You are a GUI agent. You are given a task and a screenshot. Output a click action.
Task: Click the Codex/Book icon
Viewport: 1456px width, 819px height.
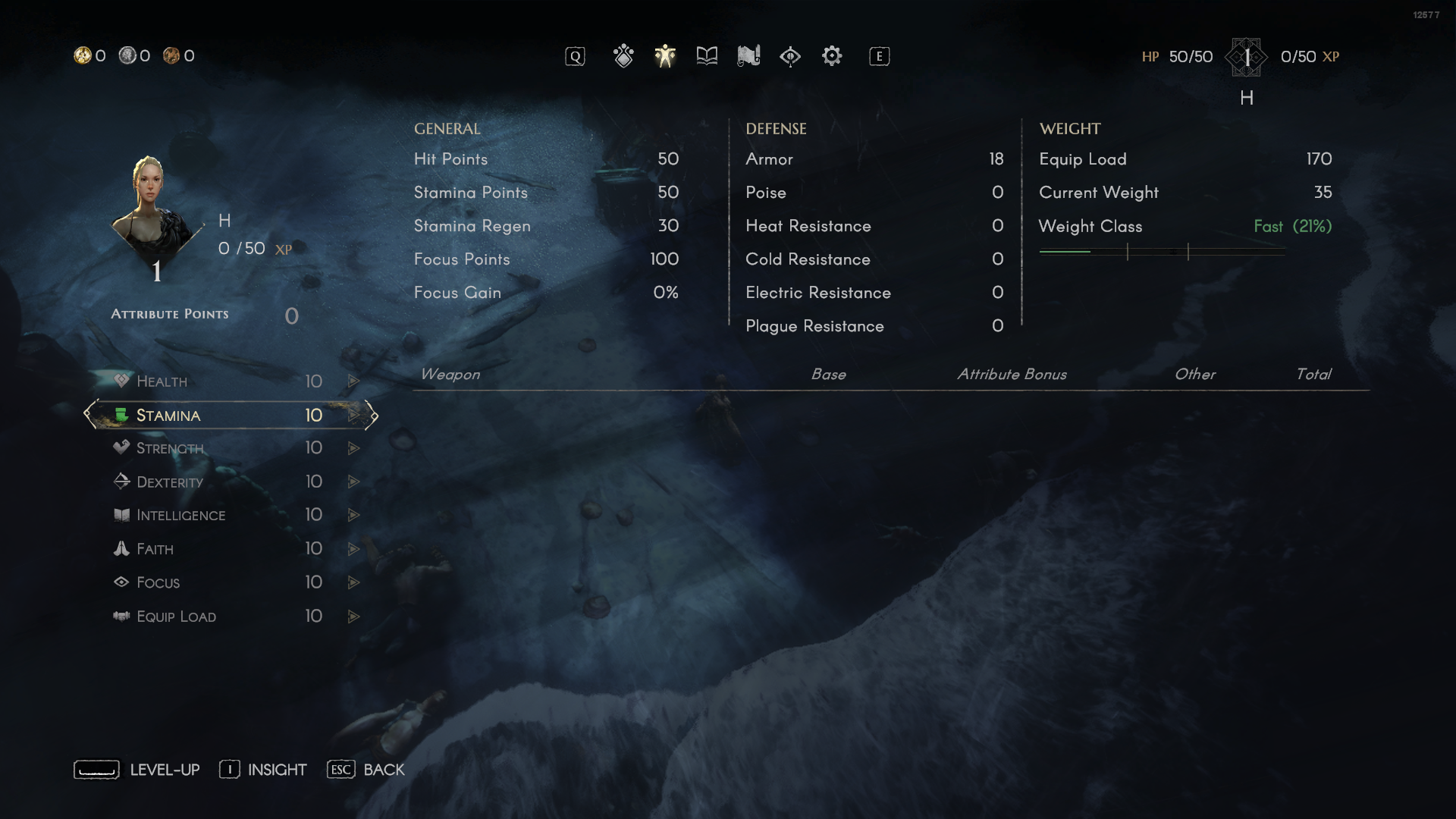click(708, 56)
